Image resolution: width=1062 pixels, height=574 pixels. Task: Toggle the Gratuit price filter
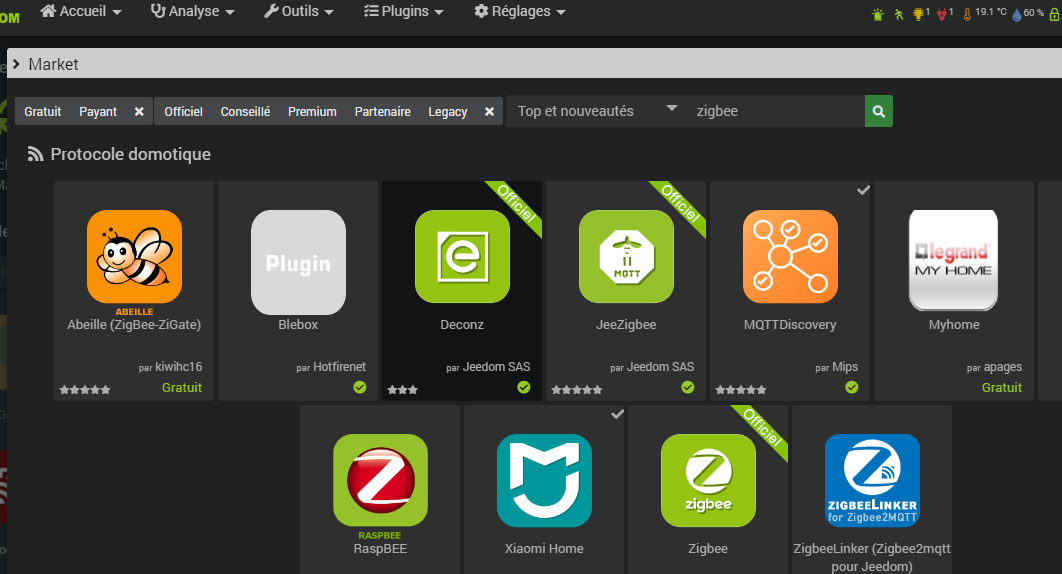(43, 111)
